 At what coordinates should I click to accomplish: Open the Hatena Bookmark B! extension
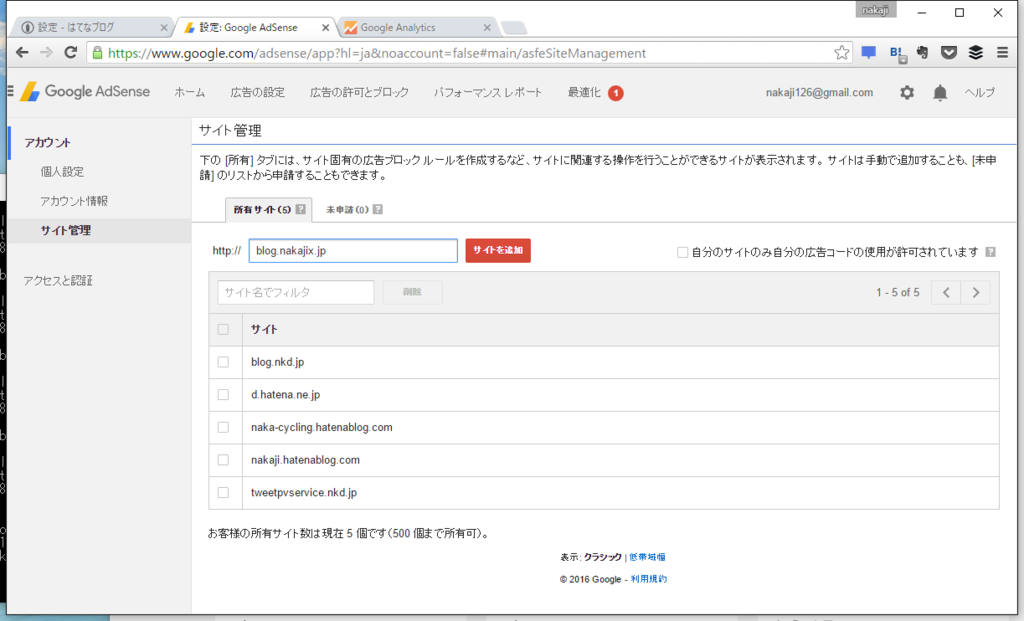pos(898,54)
